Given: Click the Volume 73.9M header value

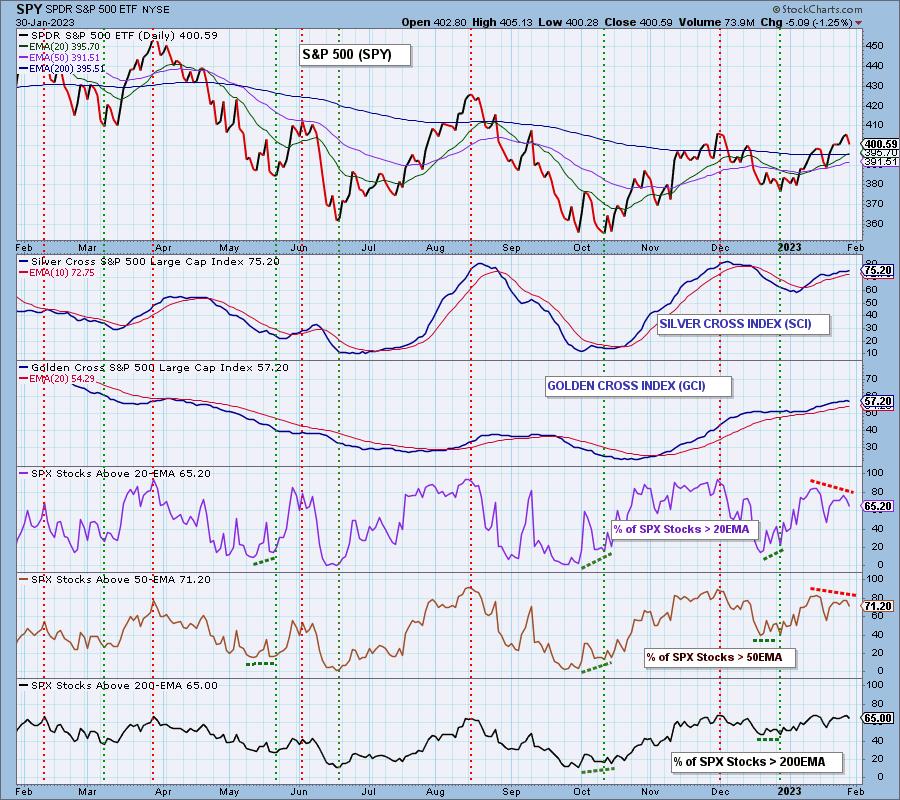Looking at the screenshot, I should pos(717,22).
